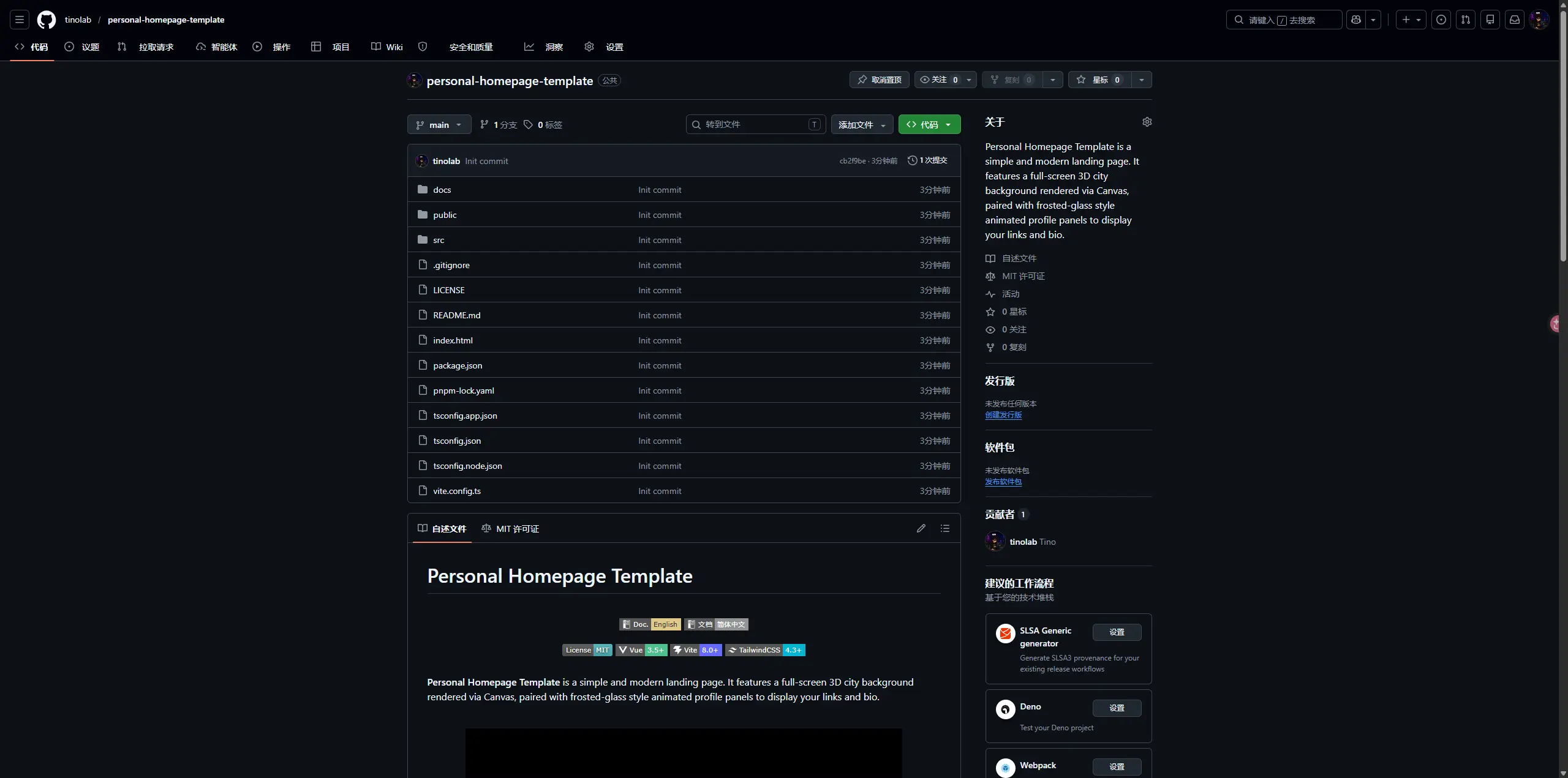Open the notifications inbox icon

1515,20
